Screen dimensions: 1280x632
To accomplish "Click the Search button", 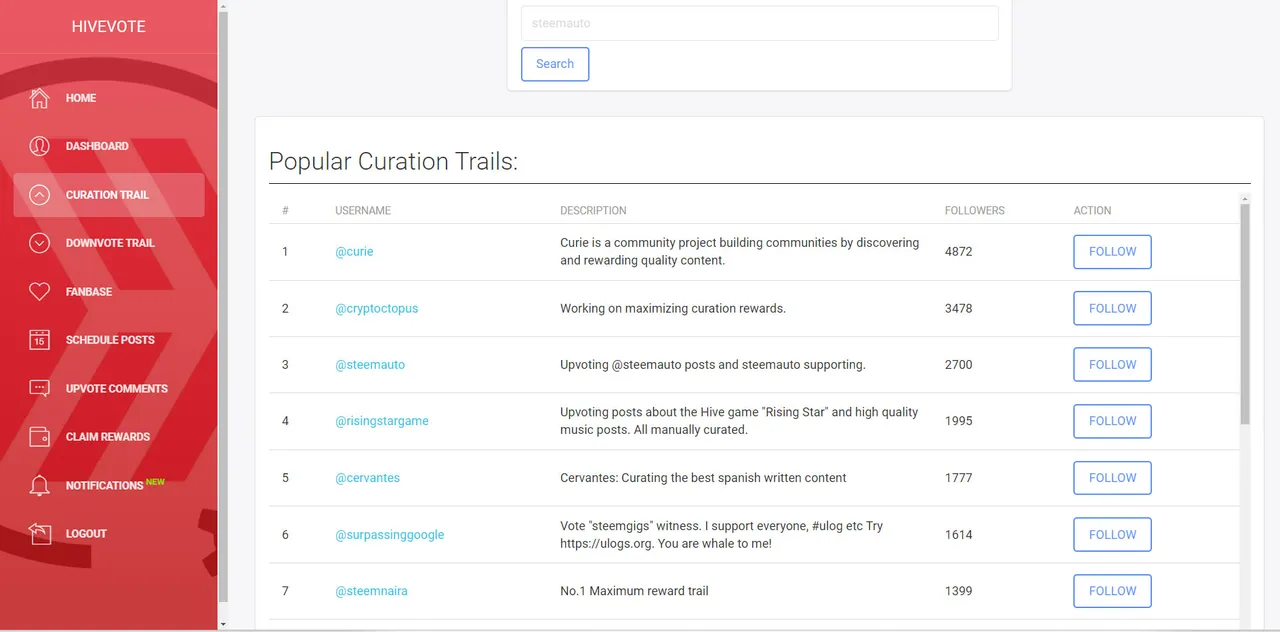I will coord(555,64).
